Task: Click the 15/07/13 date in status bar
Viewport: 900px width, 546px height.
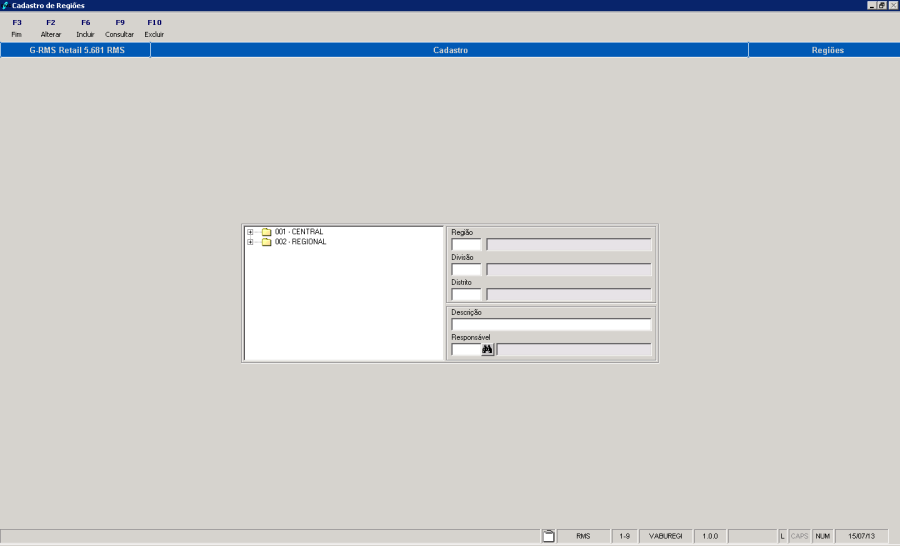Action: tap(862, 536)
